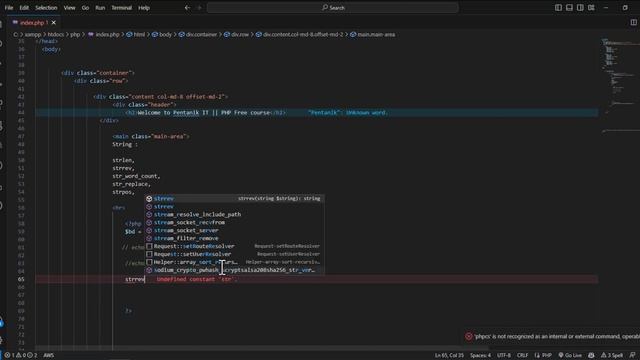Viewport: 640px width, 360px height.
Task: Open the Copilot status icon
Action: click(591, 356)
